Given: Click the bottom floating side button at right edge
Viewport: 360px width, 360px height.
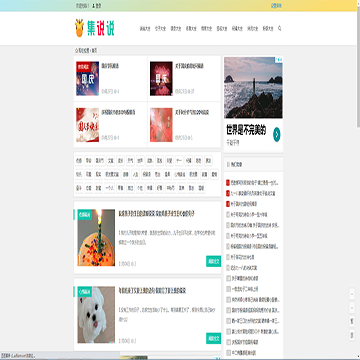Looking at the screenshot, I should click(x=352, y=335).
